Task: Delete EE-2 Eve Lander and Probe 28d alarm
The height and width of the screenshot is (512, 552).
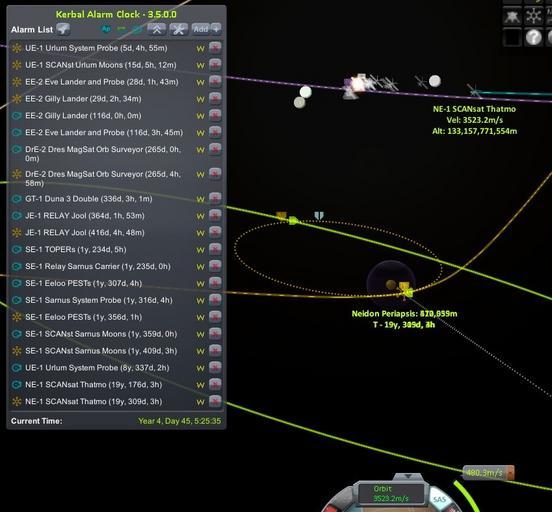Action: click(x=215, y=81)
